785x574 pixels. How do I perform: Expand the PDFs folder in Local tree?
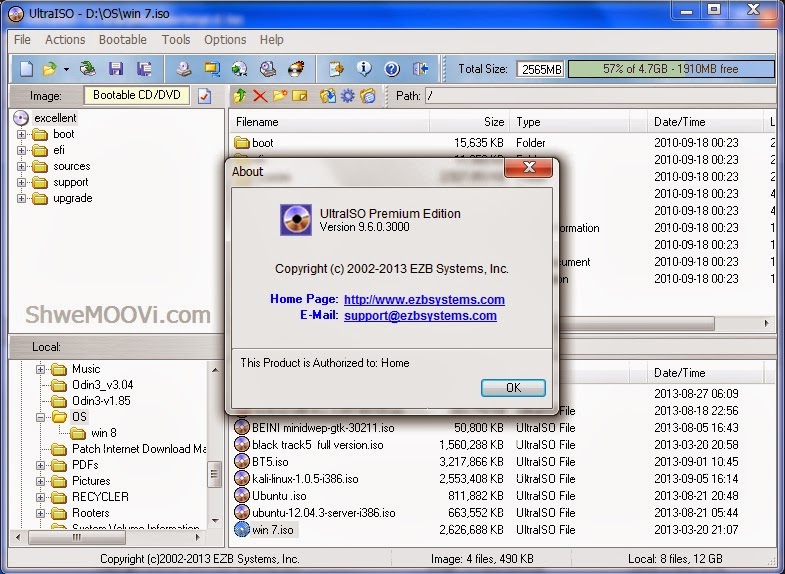click(41, 465)
